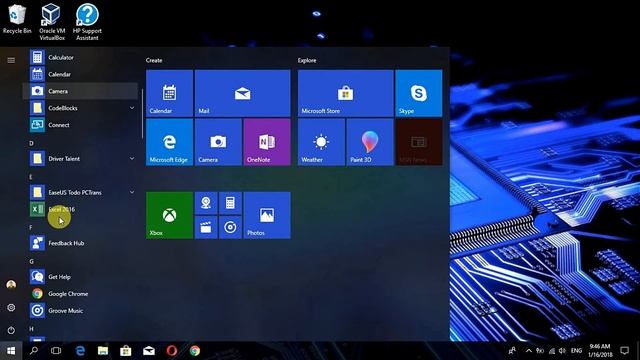Image resolution: width=640 pixels, height=360 pixels.
Task: Launch Excel 2016 from the list
Action: click(x=80, y=209)
